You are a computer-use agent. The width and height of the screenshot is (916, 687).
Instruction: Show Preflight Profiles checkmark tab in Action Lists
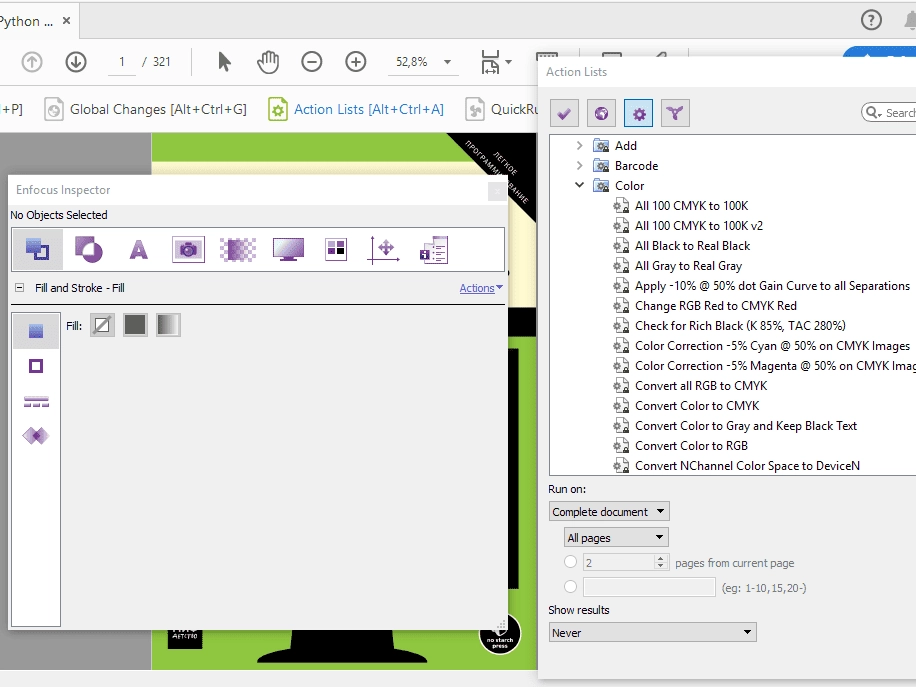click(x=564, y=113)
